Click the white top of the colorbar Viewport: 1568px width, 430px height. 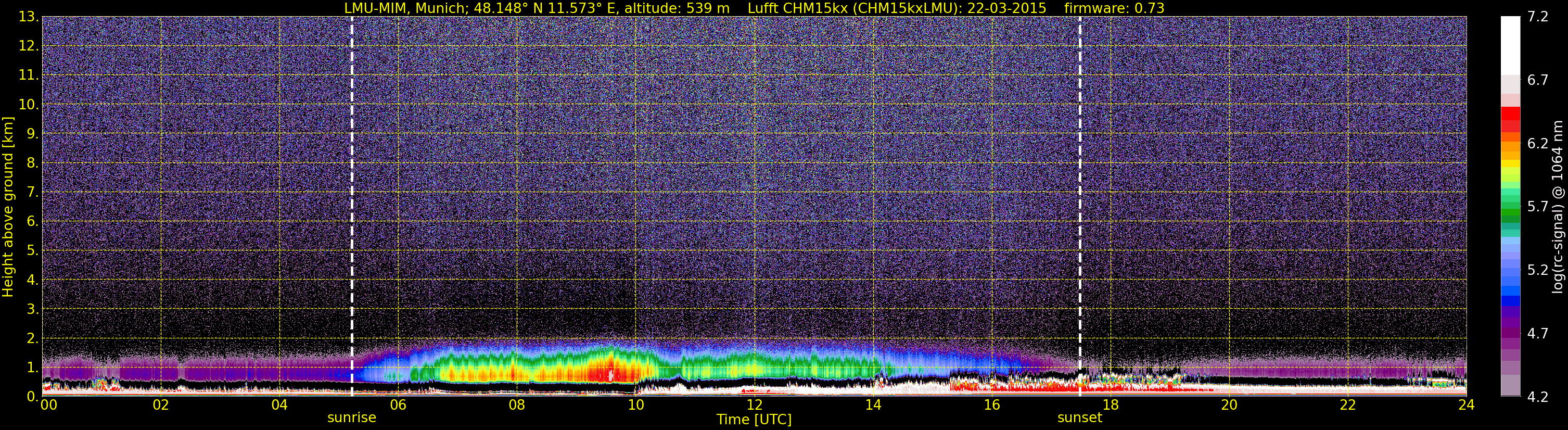pos(1510,46)
